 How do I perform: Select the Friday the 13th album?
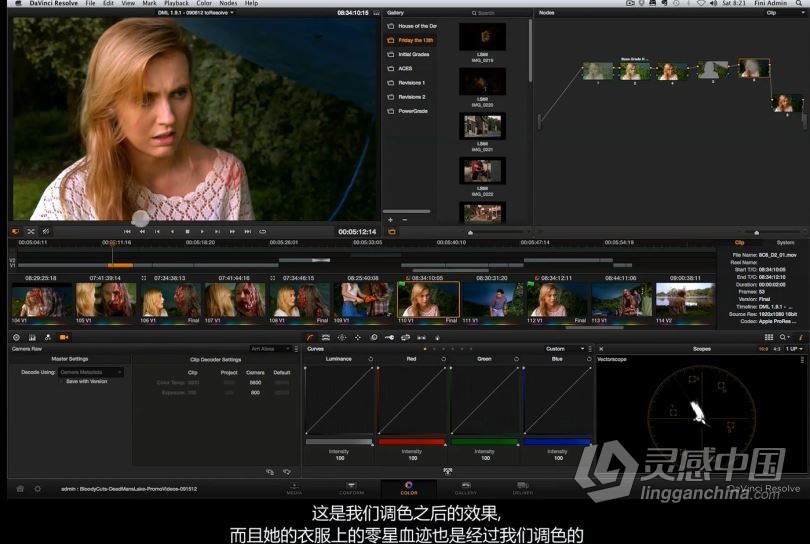tap(411, 40)
